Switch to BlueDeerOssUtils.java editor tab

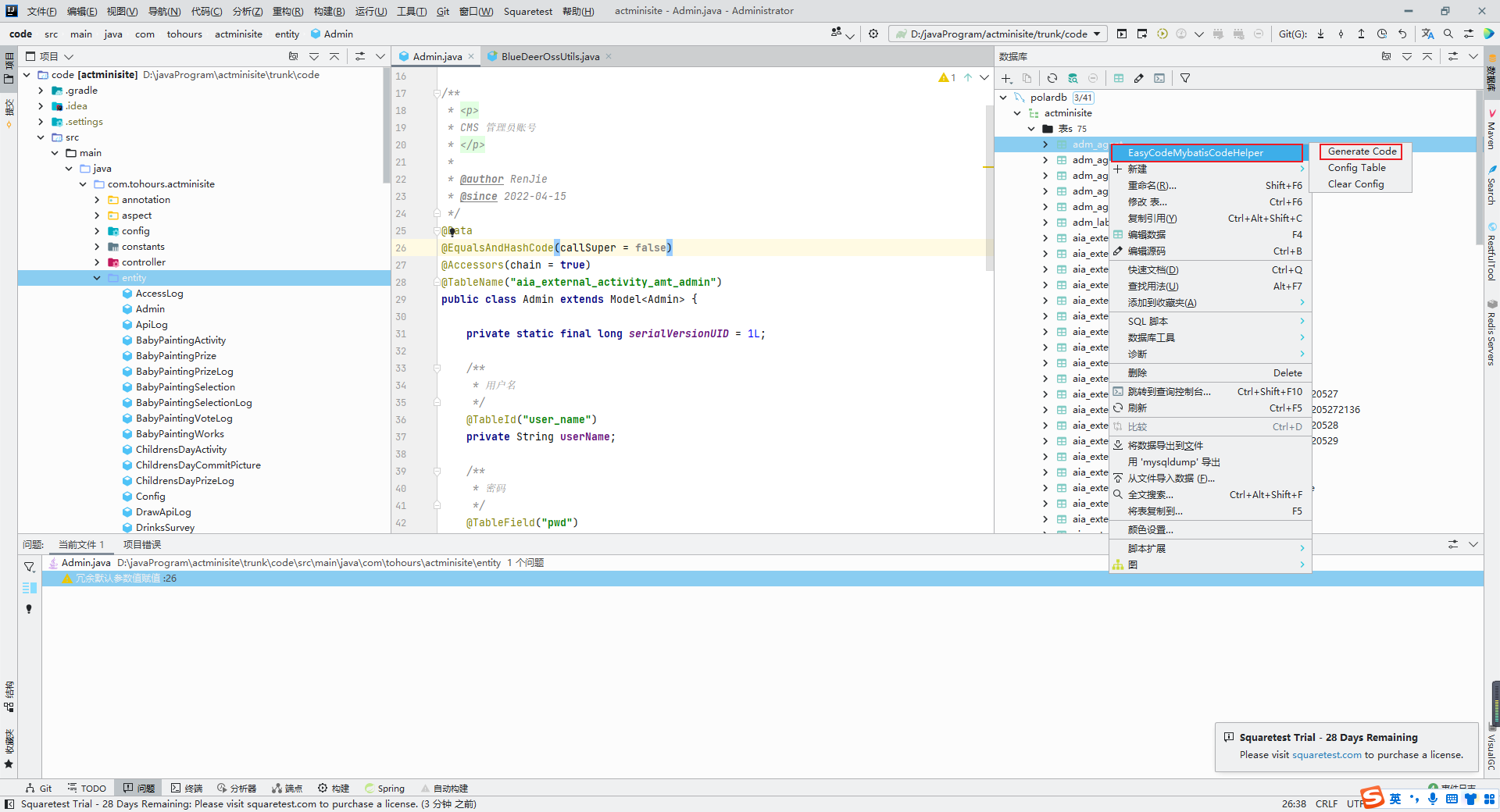550,56
